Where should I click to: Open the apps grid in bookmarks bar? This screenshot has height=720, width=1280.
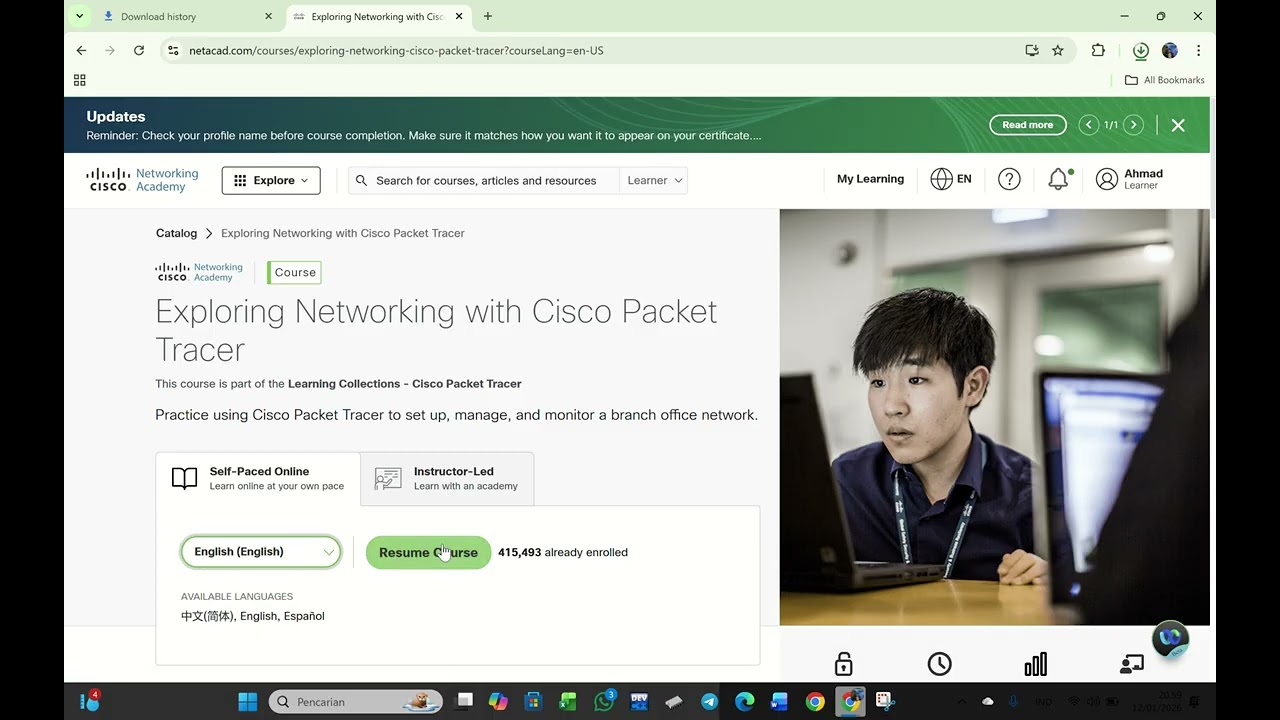coord(80,80)
